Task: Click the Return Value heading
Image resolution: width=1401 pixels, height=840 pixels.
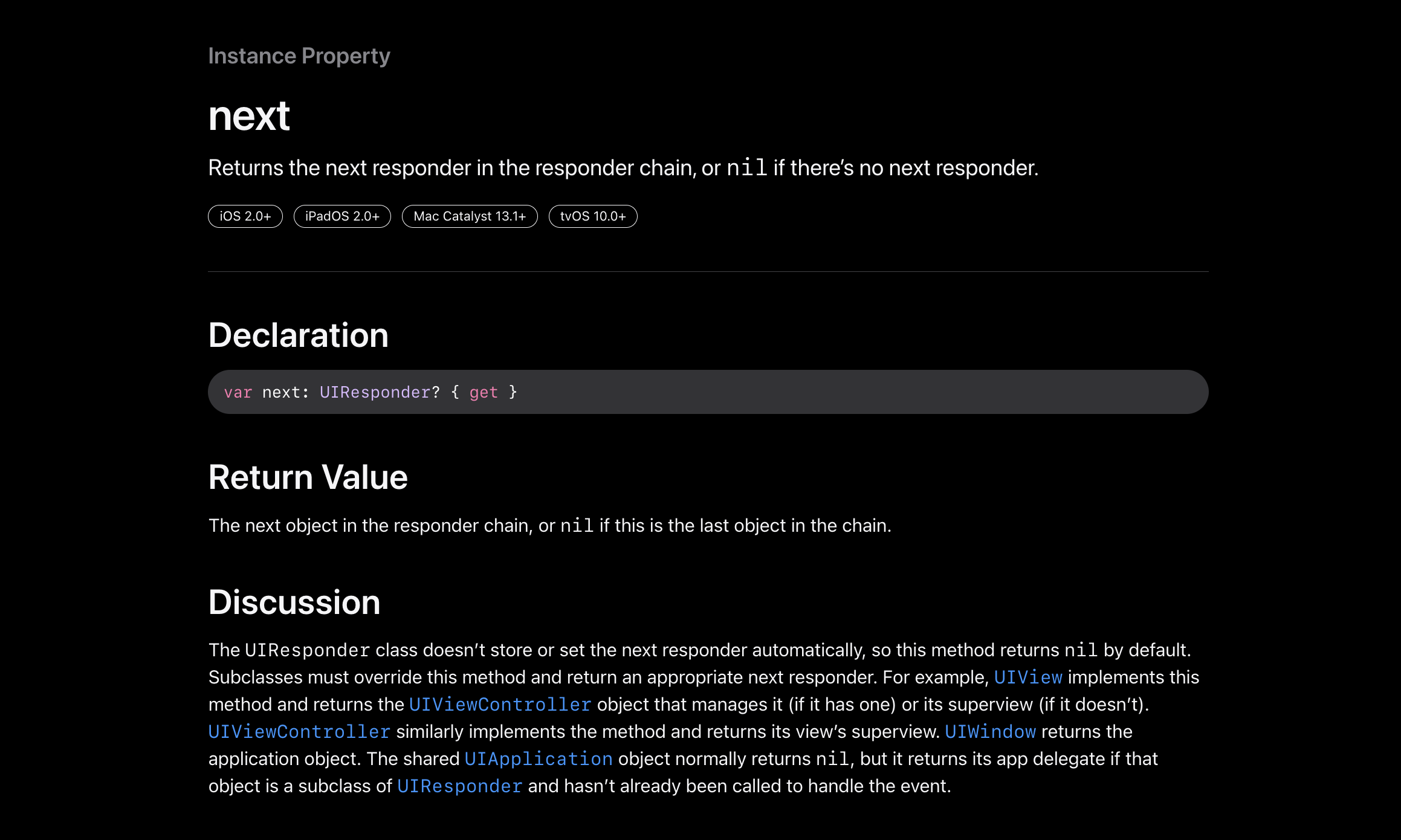Action: pyautogui.click(x=308, y=477)
